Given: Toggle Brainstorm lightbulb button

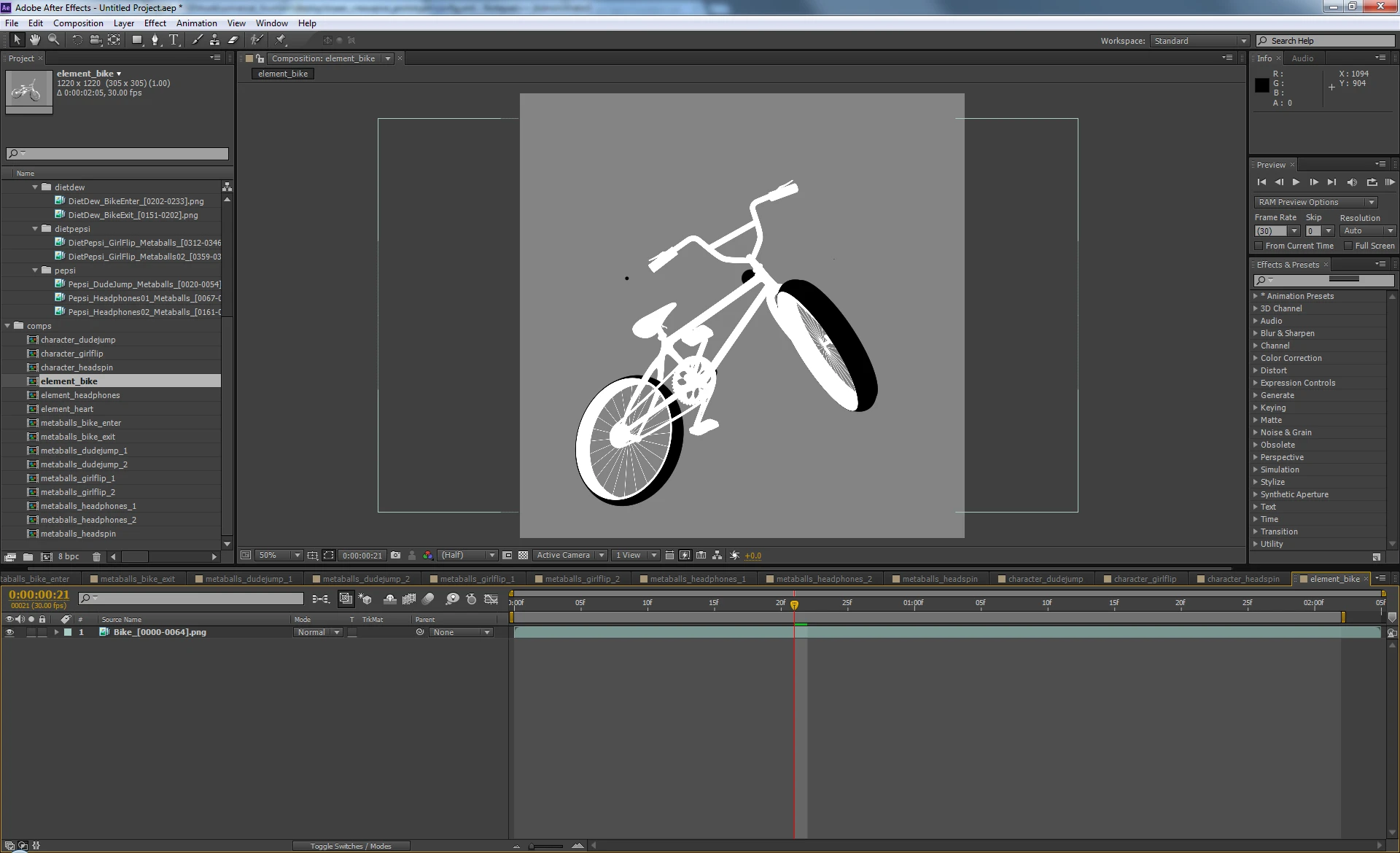Looking at the screenshot, I should click(x=452, y=599).
